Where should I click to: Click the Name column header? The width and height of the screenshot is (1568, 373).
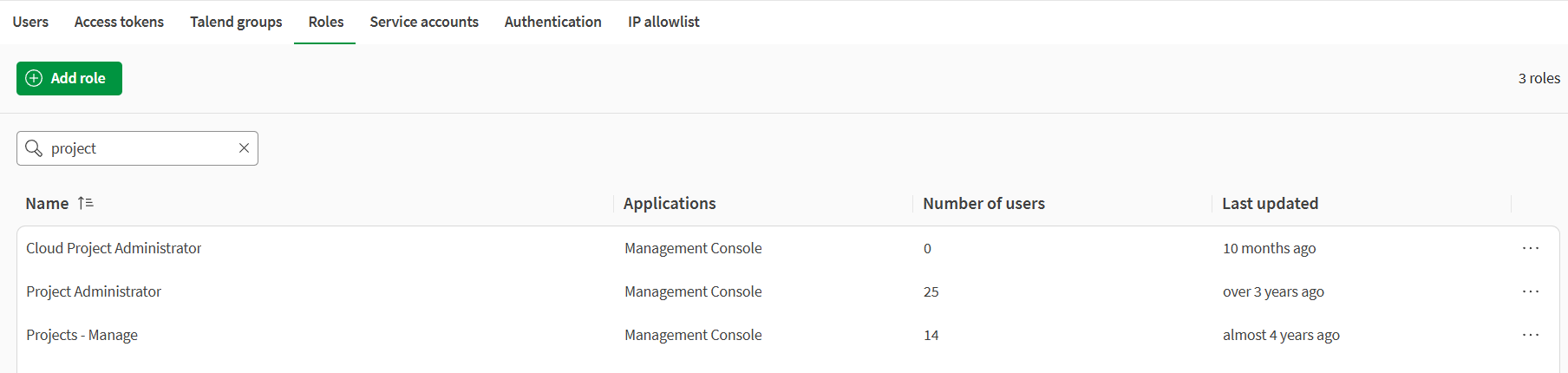pos(47,203)
